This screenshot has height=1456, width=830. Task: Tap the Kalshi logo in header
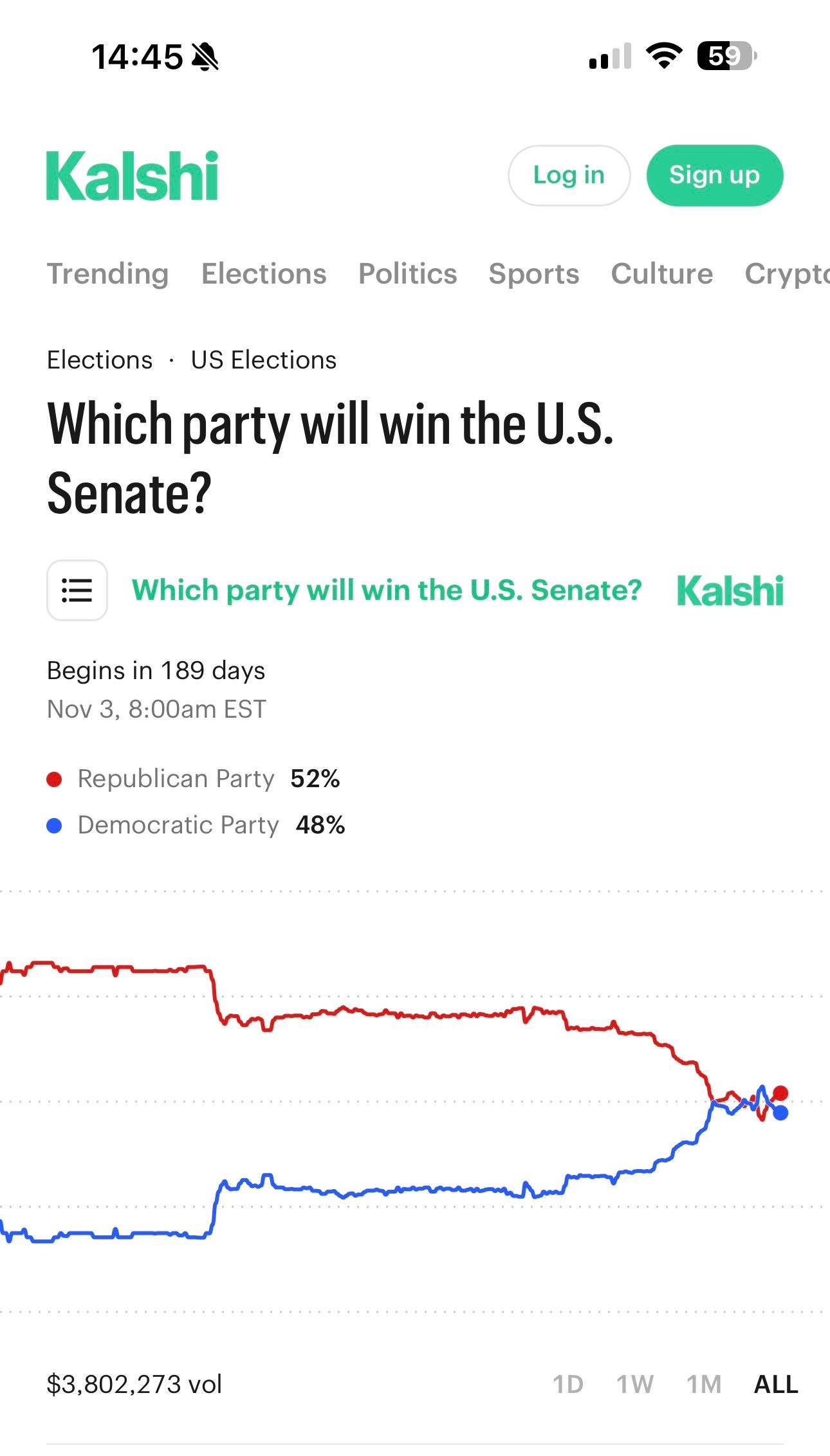[133, 176]
